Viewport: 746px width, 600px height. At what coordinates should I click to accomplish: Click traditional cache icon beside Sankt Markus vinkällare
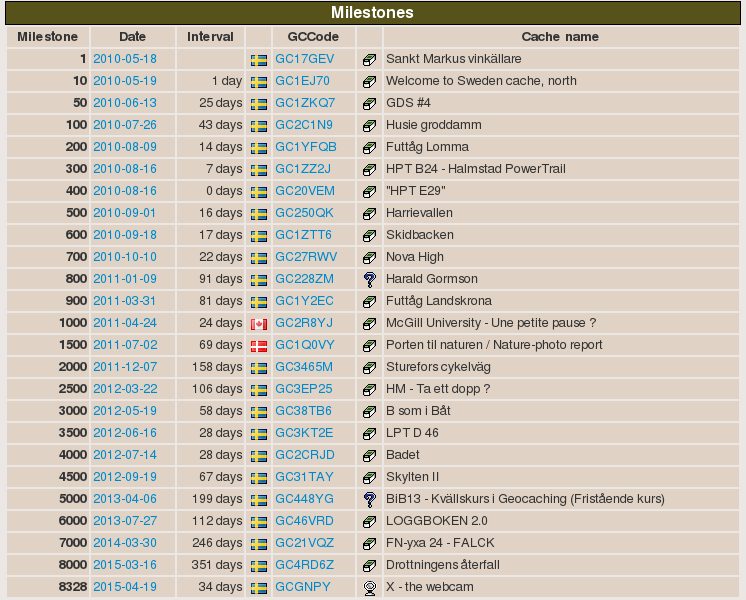click(x=369, y=60)
